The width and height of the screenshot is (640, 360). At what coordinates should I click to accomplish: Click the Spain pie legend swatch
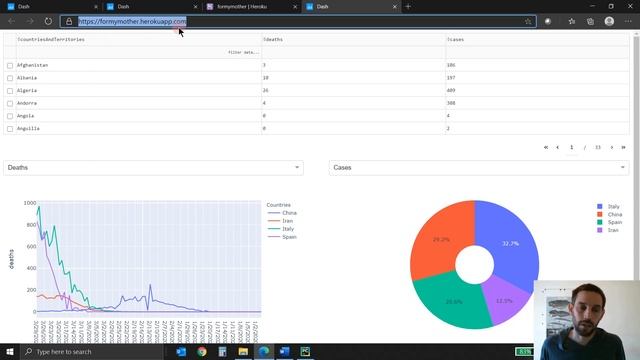pyautogui.click(x=600, y=222)
